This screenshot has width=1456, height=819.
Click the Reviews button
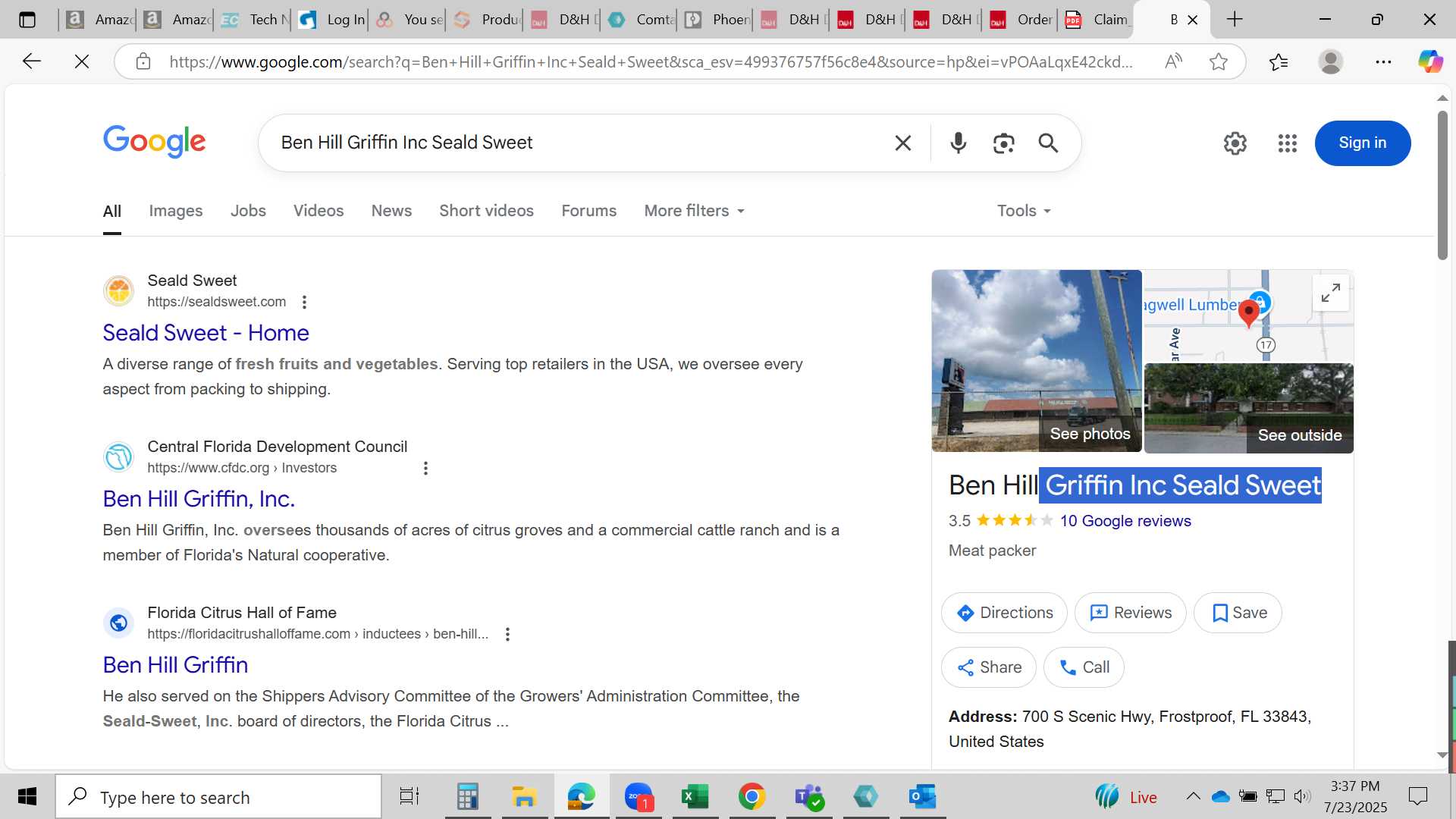pos(1130,613)
